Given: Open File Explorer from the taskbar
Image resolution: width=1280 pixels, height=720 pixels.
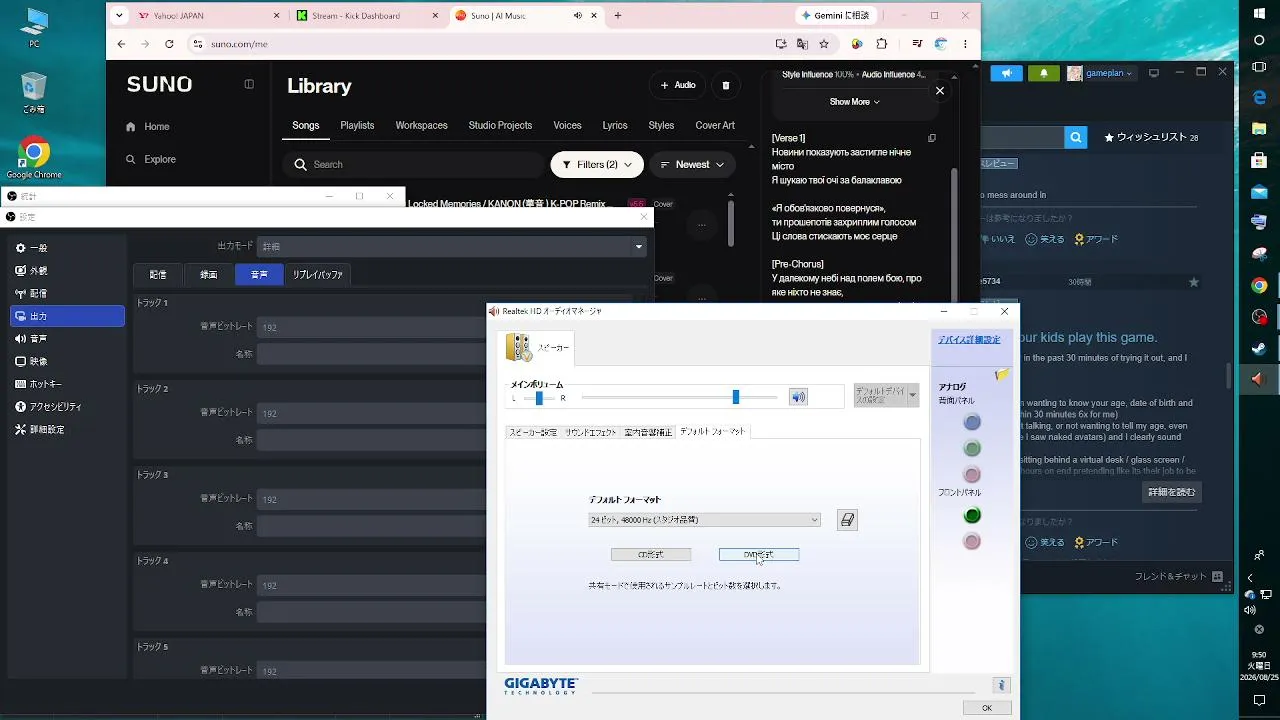Looking at the screenshot, I should (1259, 128).
